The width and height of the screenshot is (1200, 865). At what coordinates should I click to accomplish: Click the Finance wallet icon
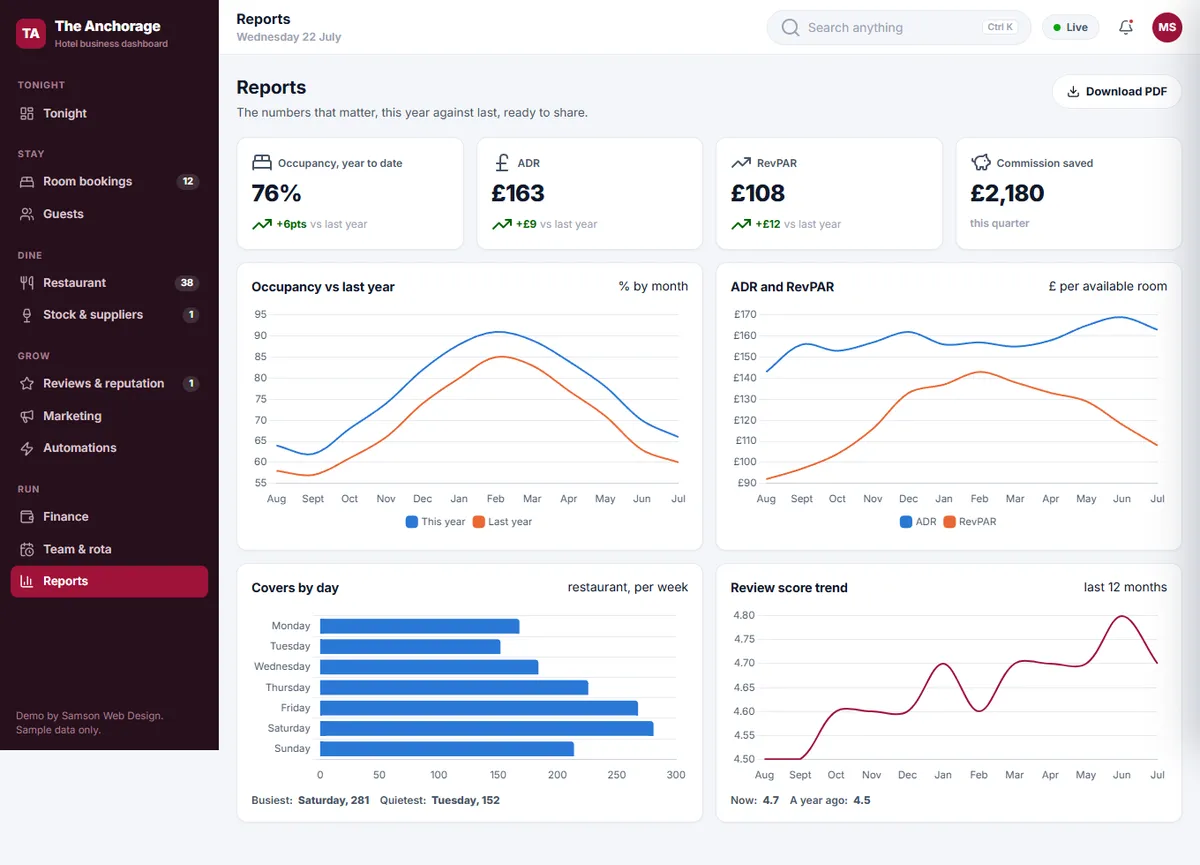click(x=27, y=517)
